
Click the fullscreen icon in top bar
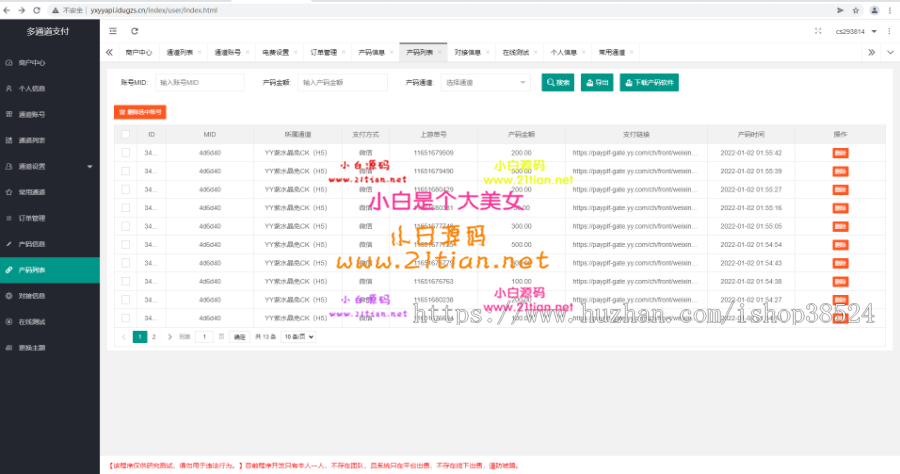(818, 31)
